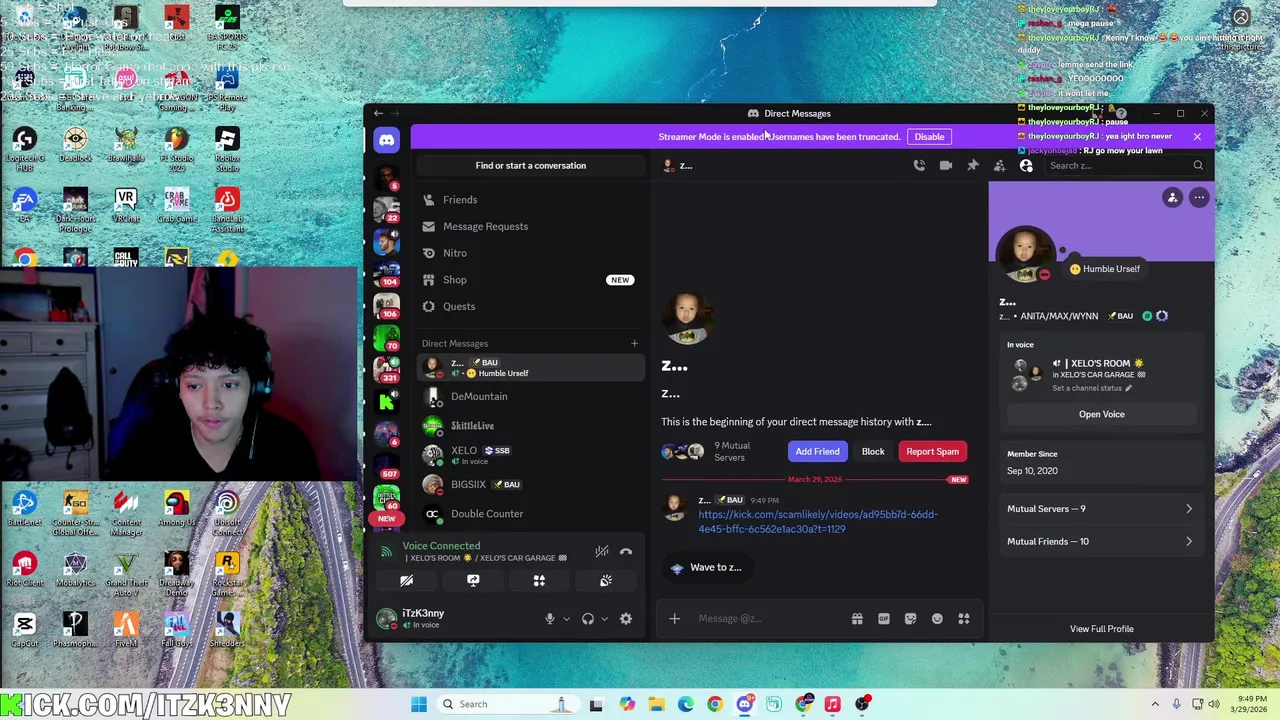Open the Quests page
This screenshot has width=1280, height=720.
(x=531, y=306)
